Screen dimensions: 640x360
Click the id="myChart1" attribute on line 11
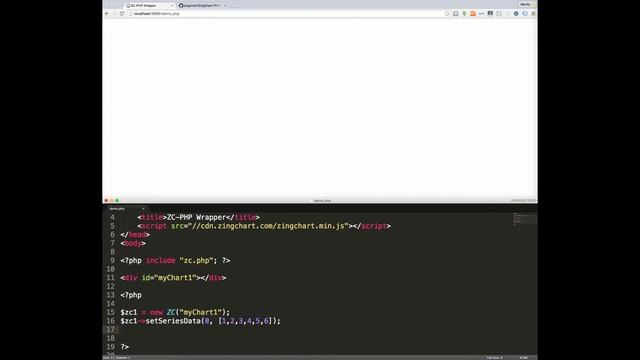(x=169, y=278)
